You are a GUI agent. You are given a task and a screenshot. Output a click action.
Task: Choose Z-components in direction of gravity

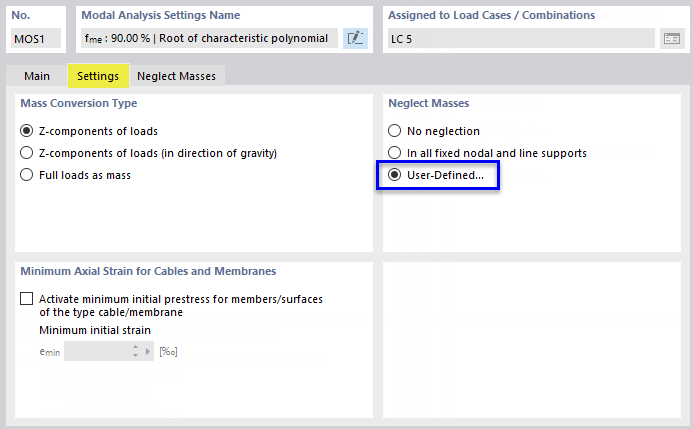(x=27, y=153)
